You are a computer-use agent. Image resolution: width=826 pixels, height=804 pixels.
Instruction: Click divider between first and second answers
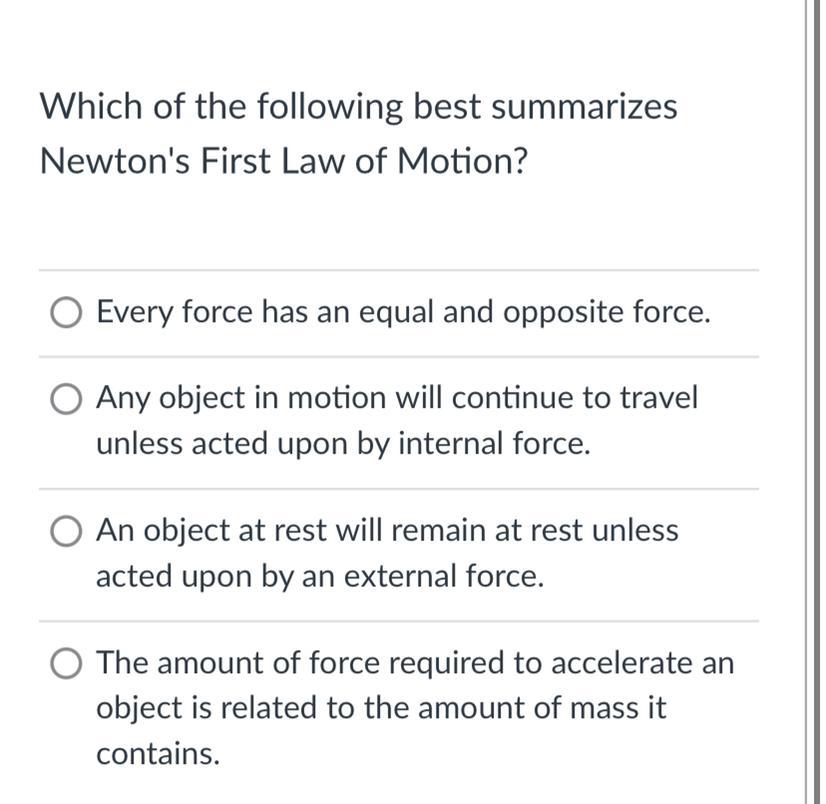pos(399,357)
